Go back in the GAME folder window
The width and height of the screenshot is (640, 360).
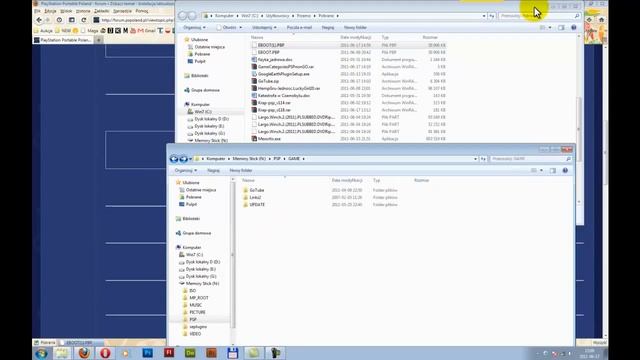[x=174, y=159]
